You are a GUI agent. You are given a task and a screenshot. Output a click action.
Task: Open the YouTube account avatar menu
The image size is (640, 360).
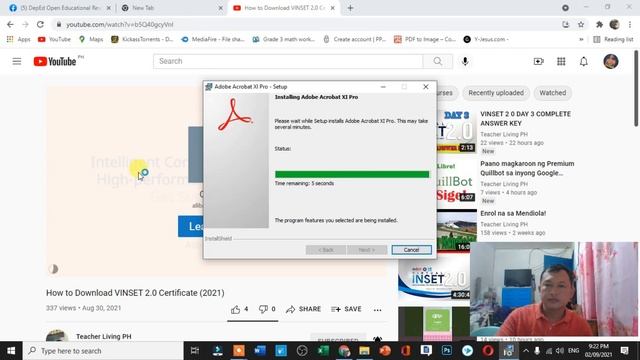click(x=611, y=61)
